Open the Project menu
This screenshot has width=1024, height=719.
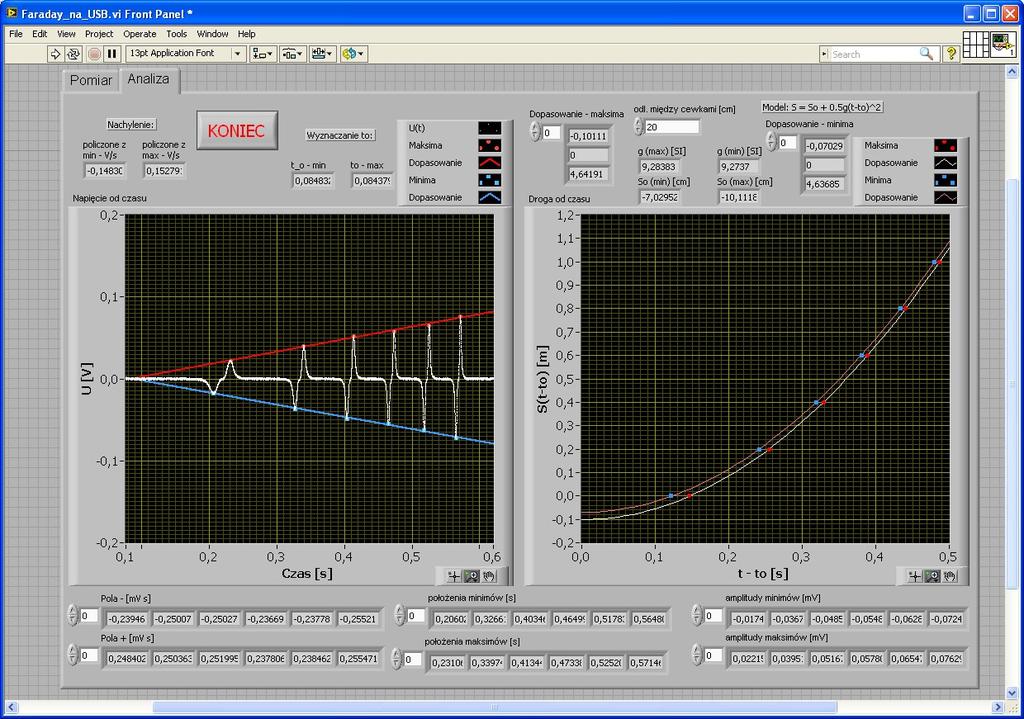(x=99, y=34)
